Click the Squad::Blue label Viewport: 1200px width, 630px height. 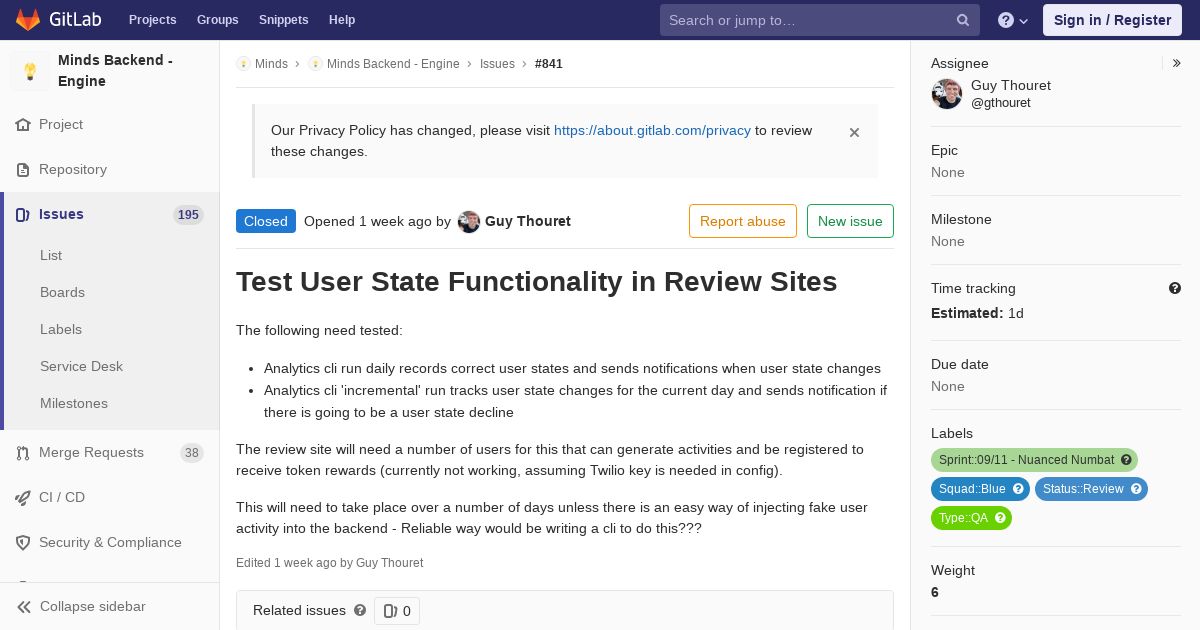[x=972, y=489]
